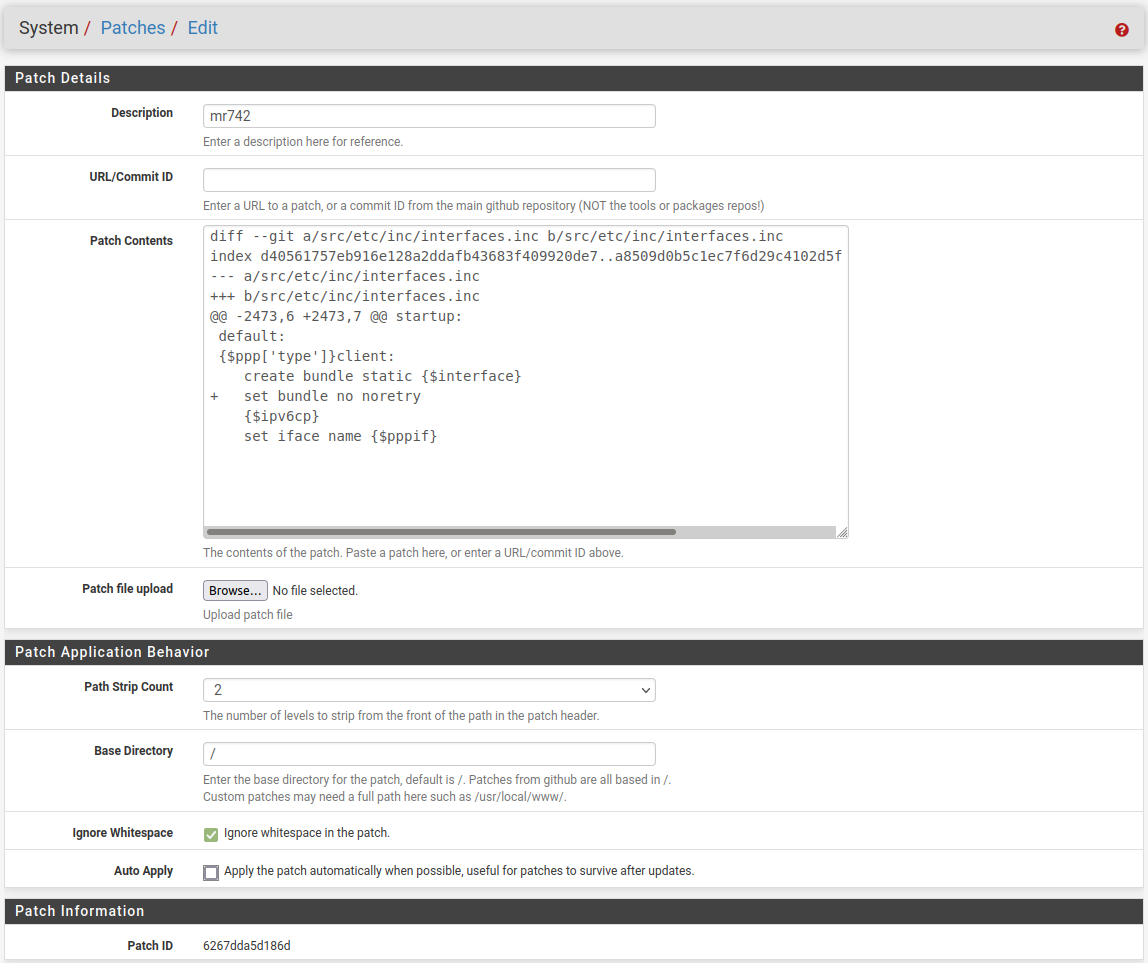Uncheck the Ignore Whitespace checkbox
The width and height of the screenshot is (1148, 963).
[x=211, y=834]
